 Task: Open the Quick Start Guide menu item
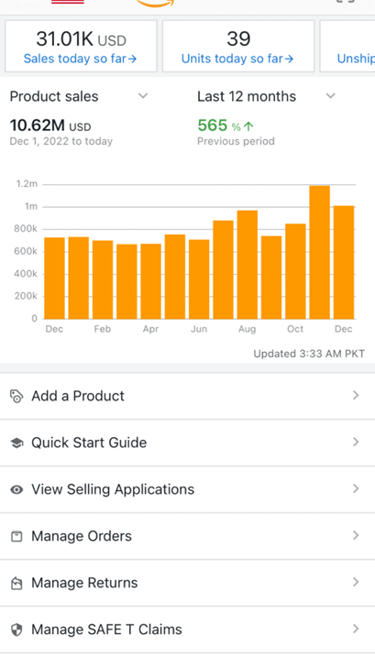(188, 443)
